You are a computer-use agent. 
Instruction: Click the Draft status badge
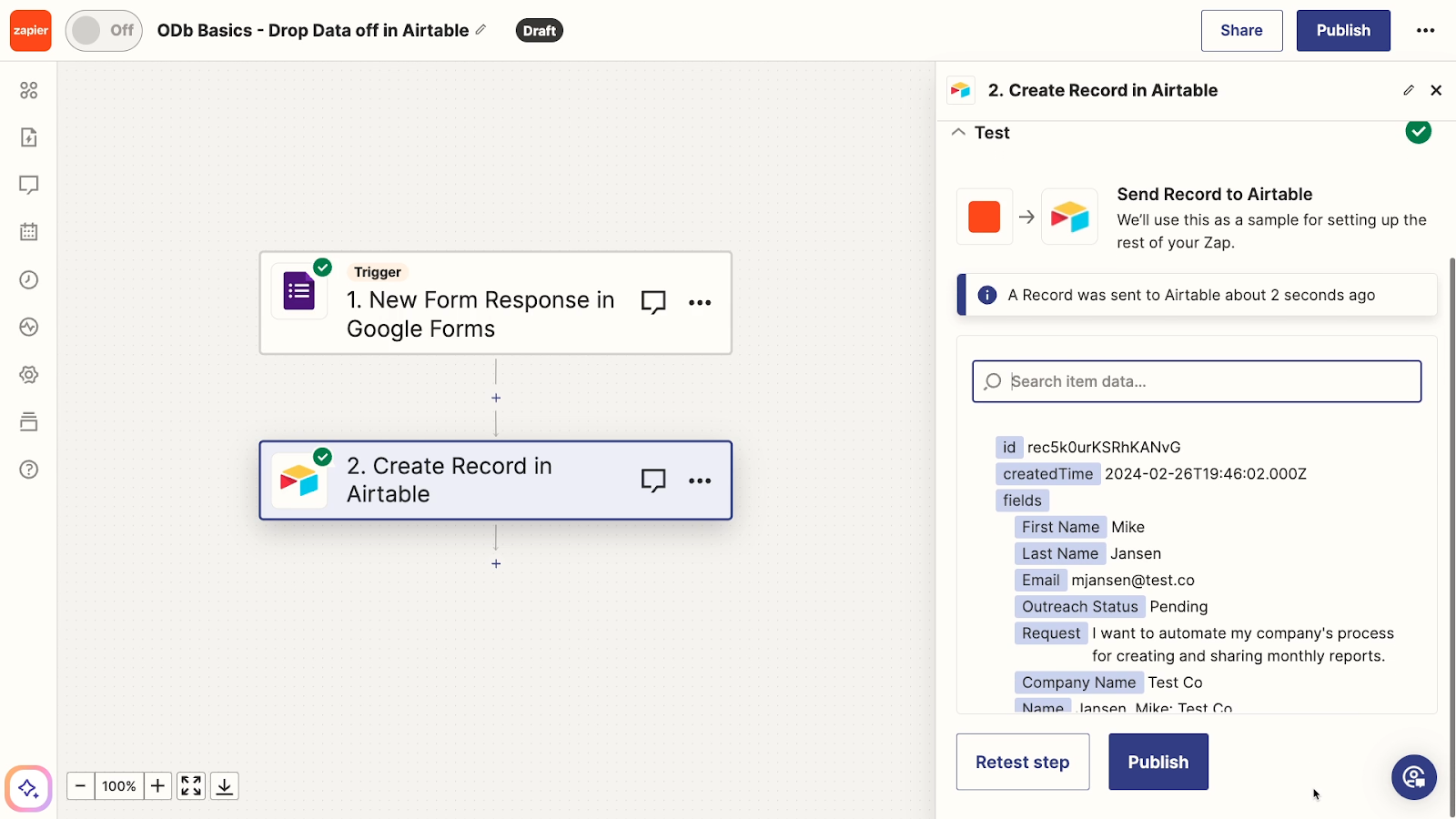point(539,31)
